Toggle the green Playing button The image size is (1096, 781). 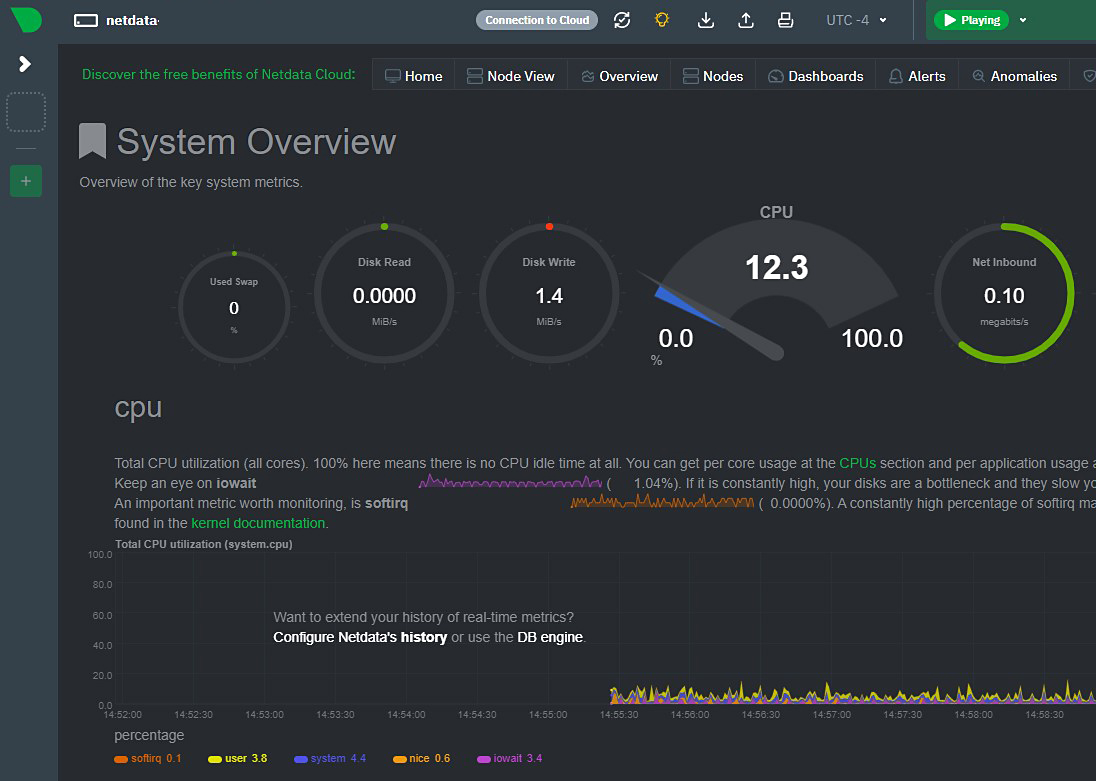coord(970,20)
